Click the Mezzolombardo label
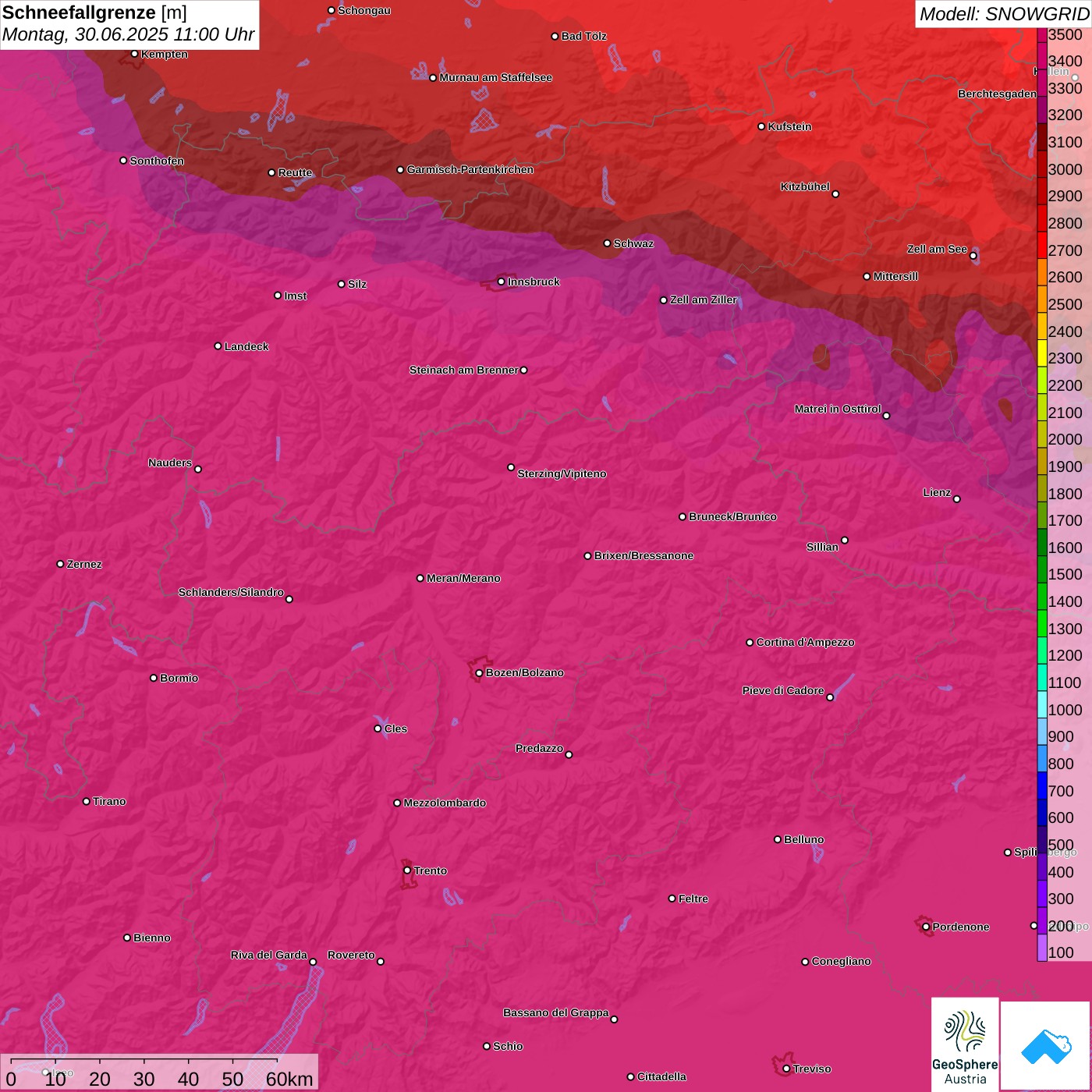This screenshot has width=1092, height=1092. click(x=445, y=803)
